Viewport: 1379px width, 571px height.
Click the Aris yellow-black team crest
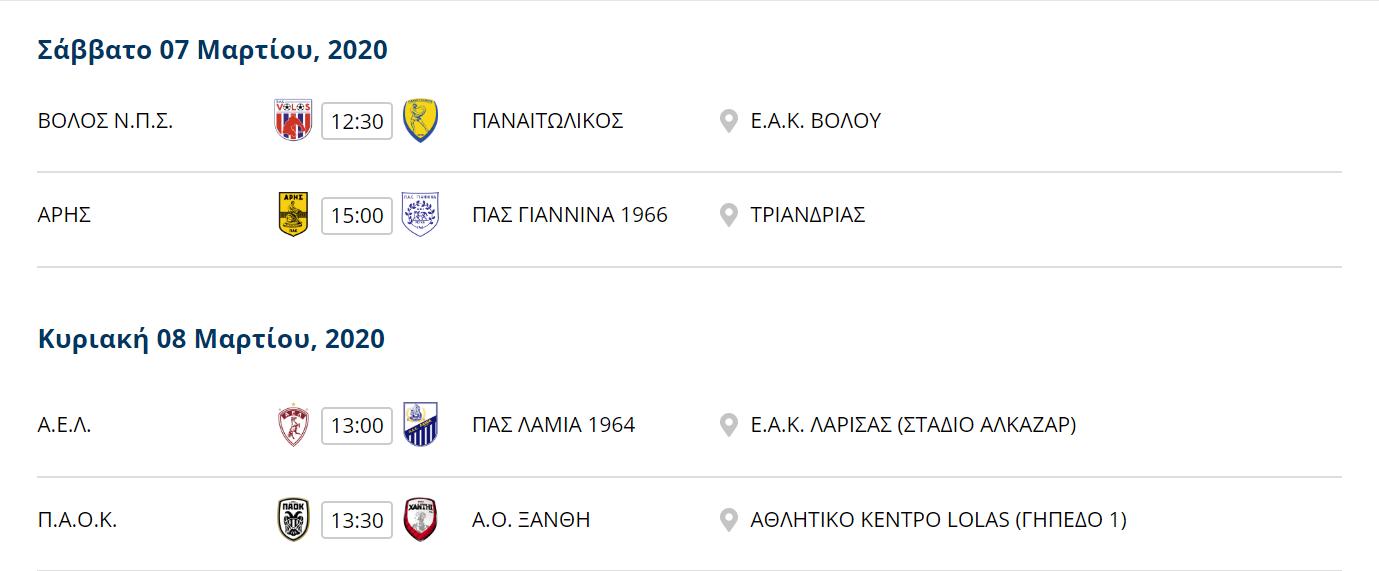(293, 214)
